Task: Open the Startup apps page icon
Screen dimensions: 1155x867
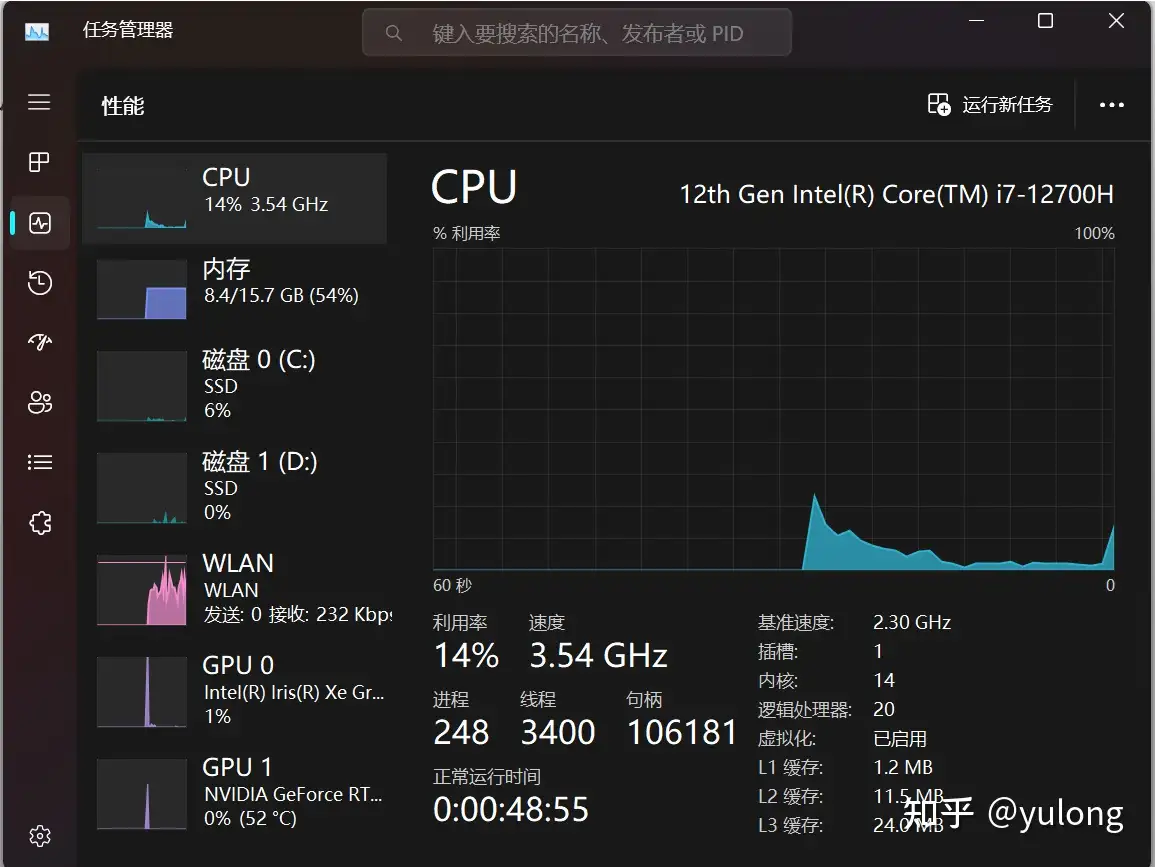Action: 40,342
